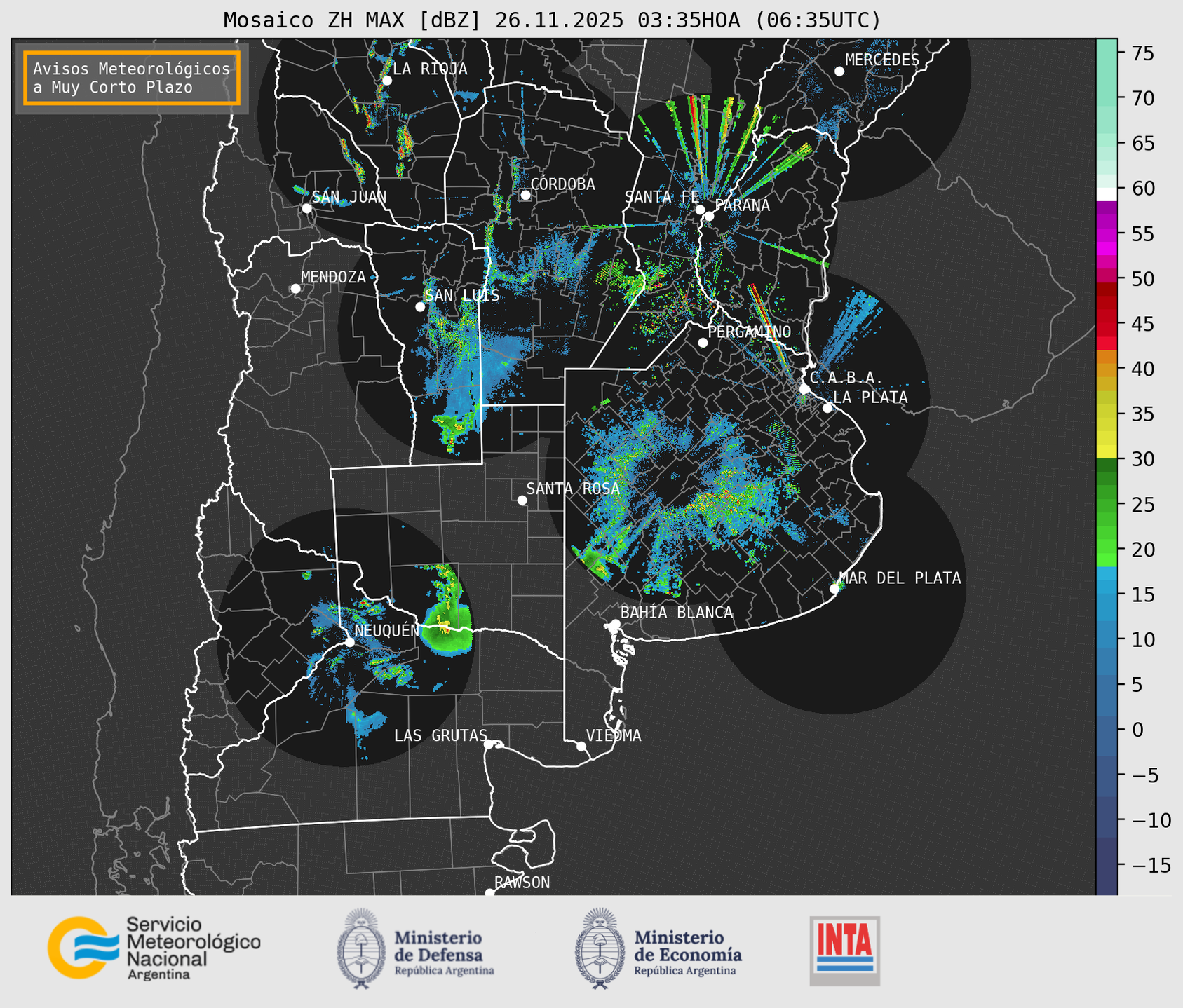The height and width of the screenshot is (1008, 1183).
Task: Click the C.A.B.A. city dot
Action: [x=805, y=389]
